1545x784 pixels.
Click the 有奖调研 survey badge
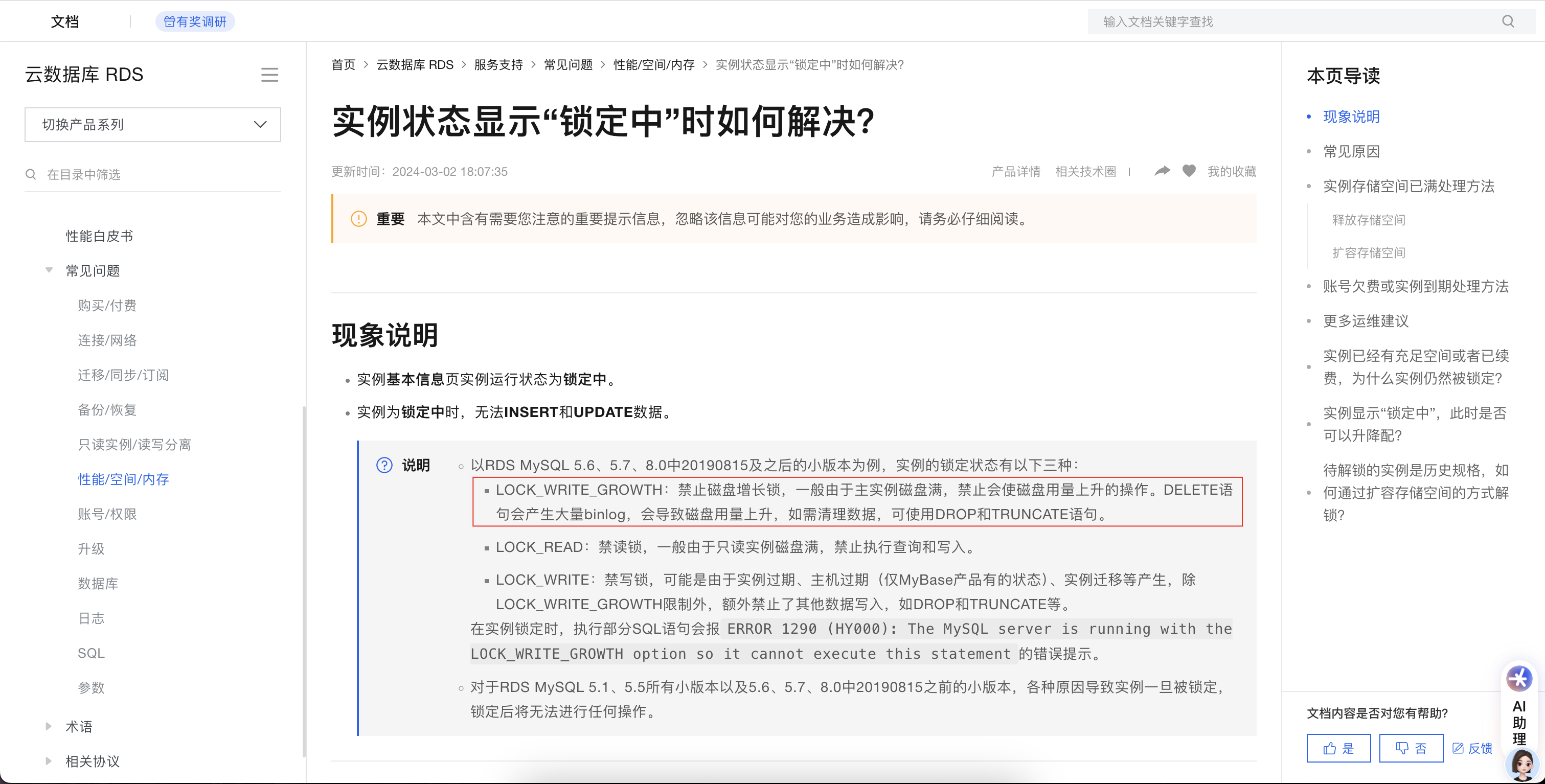click(x=195, y=21)
